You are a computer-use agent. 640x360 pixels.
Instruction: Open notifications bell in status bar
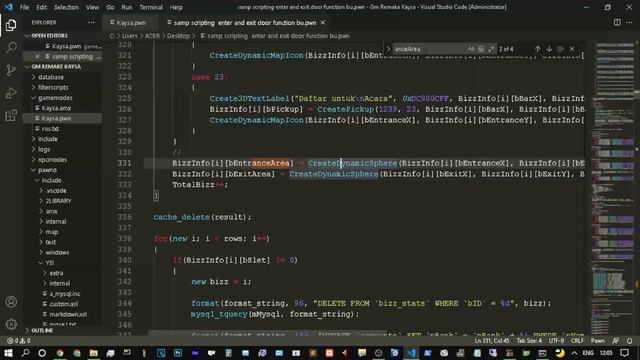coord(629,340)
